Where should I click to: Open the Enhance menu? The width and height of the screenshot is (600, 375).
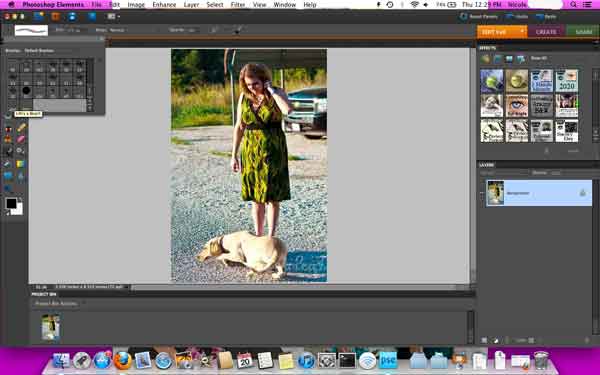[164, 5]
